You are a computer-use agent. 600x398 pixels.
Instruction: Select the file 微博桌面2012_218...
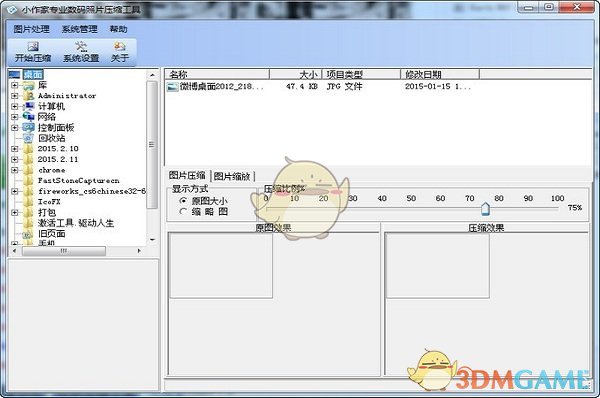tap(222, 87)
